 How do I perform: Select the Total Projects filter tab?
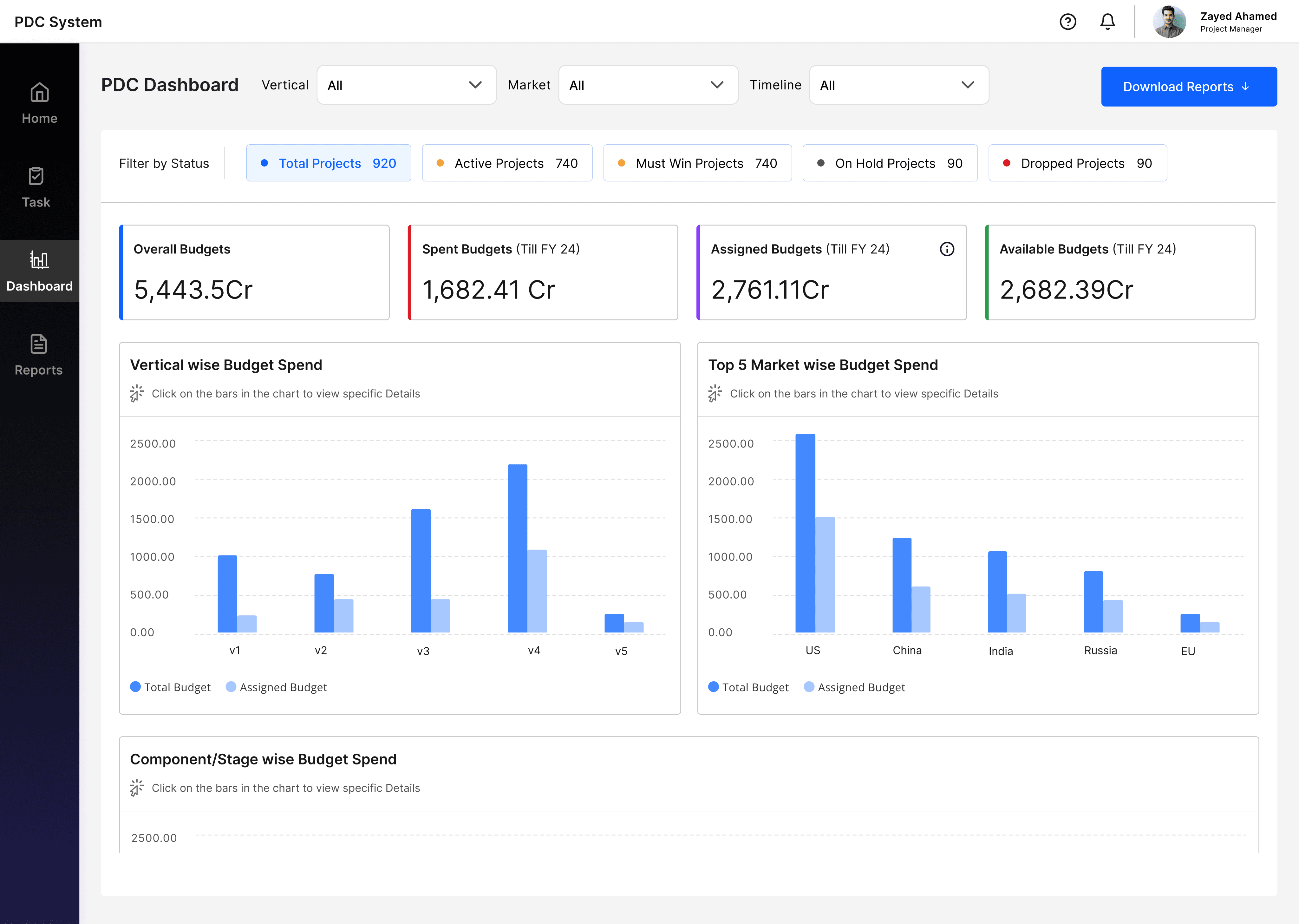[x=328, y=163]
